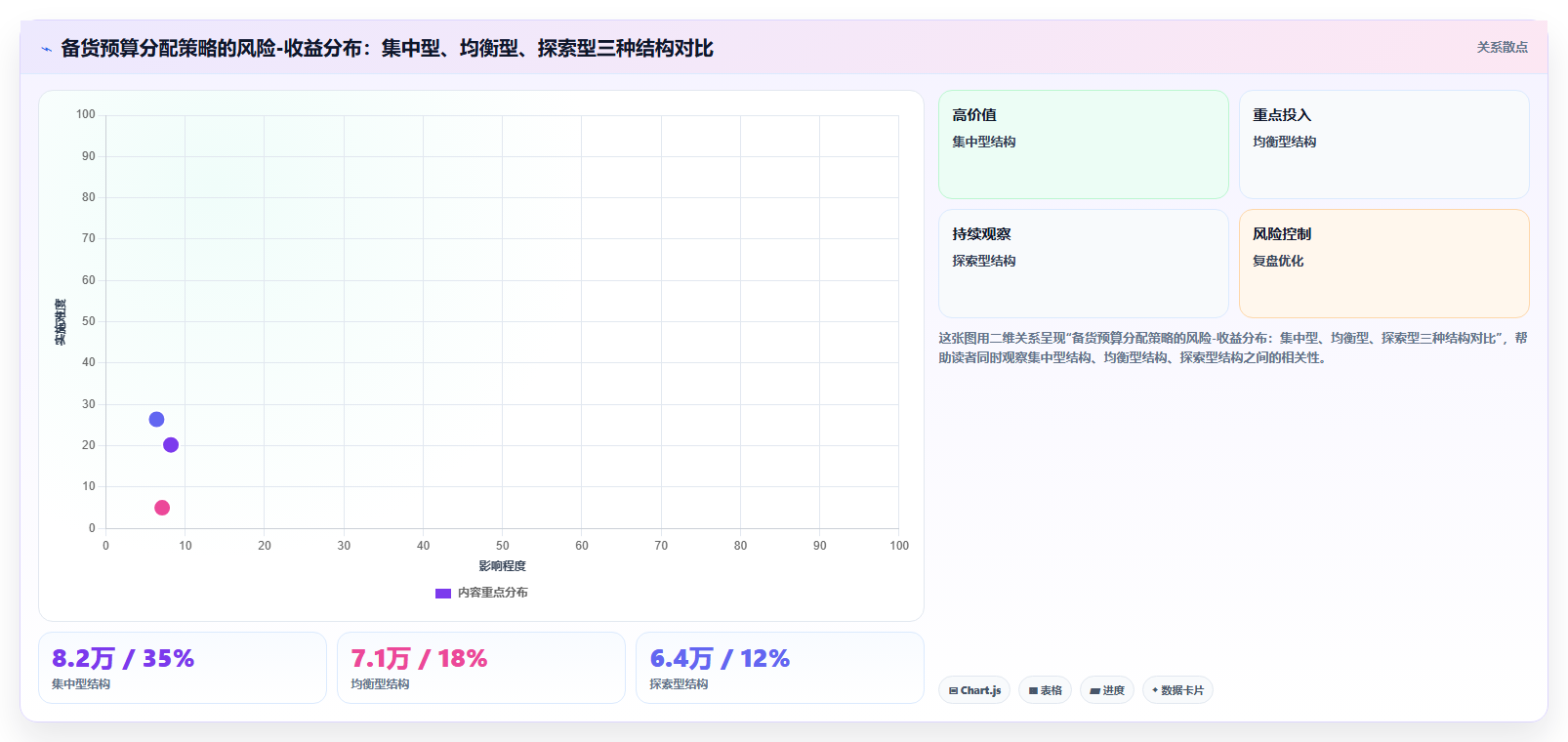
Task: Select the pink scatter point near 5
Action: pyautogui.click(x=162, y=508)
